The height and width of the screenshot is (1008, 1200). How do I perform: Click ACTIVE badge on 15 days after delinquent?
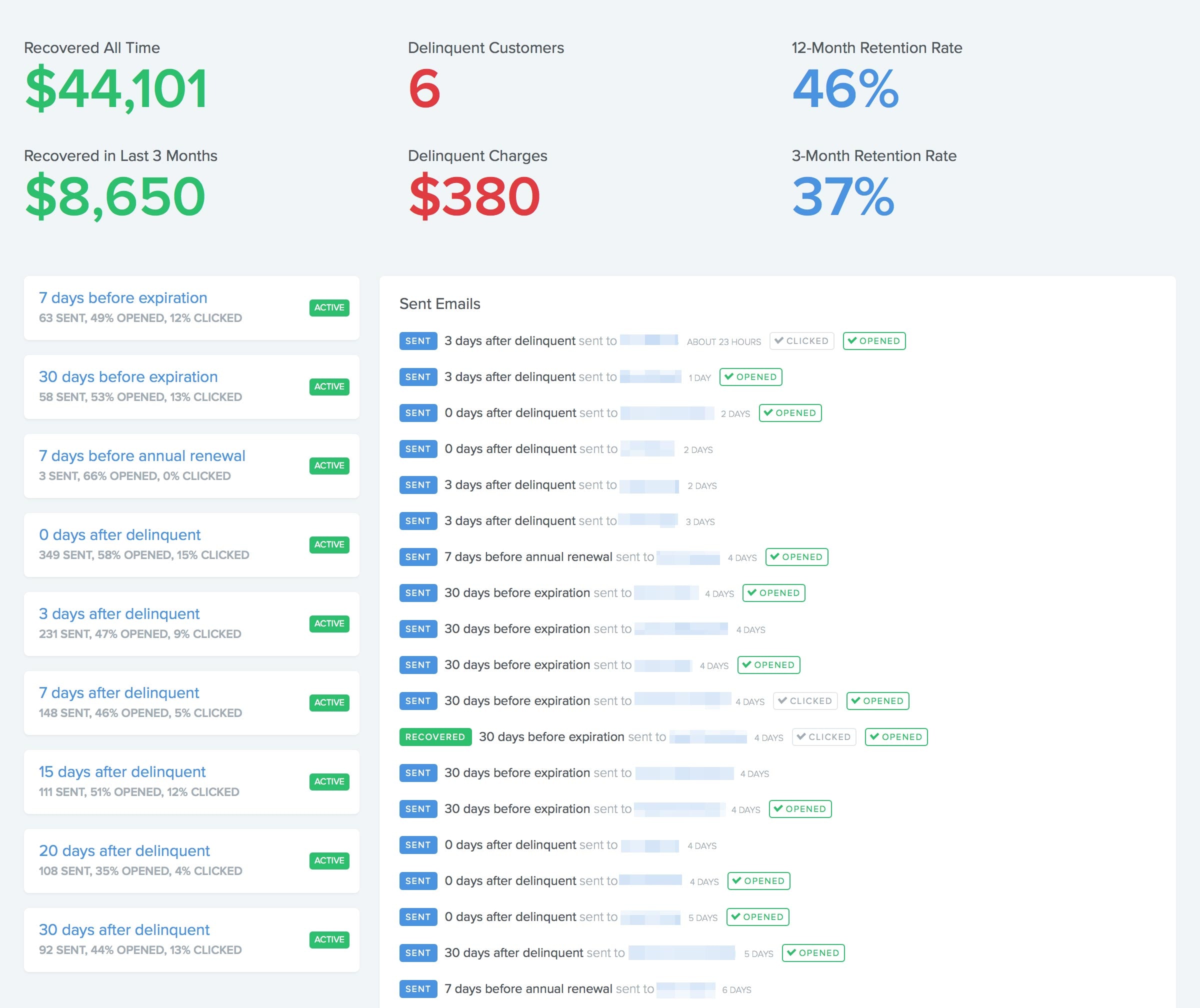(329, 781)
